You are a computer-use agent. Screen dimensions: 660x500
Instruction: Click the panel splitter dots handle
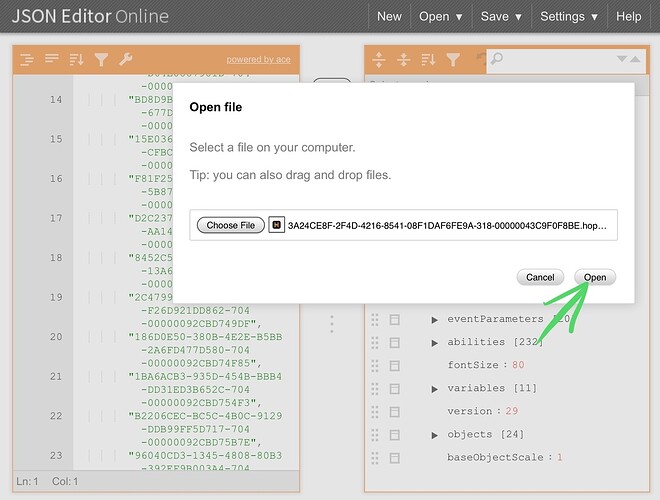click(332, 324)
